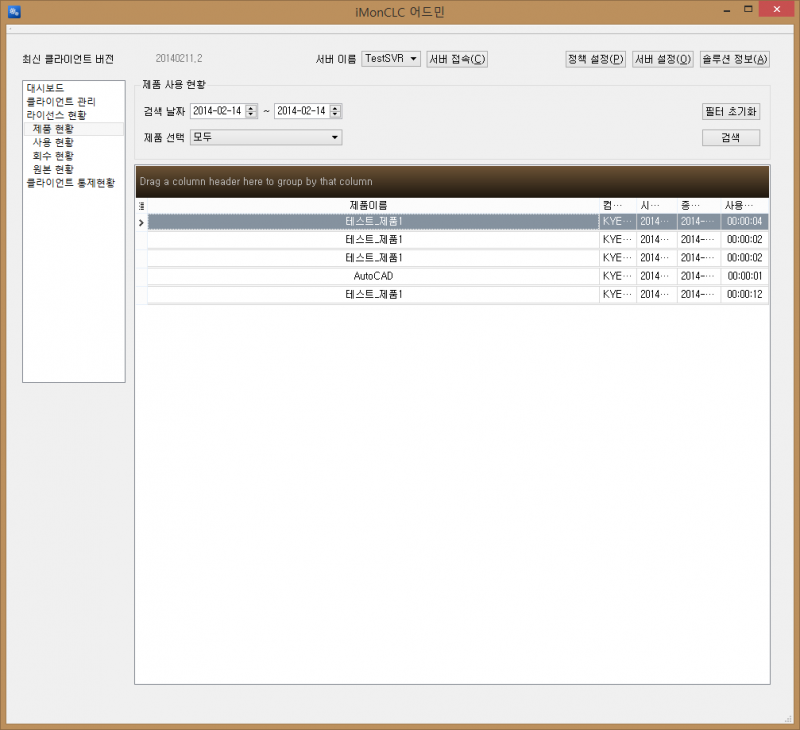800x730 pixels.
Task: Click the 검색 search button
Action: coord(730,138)
